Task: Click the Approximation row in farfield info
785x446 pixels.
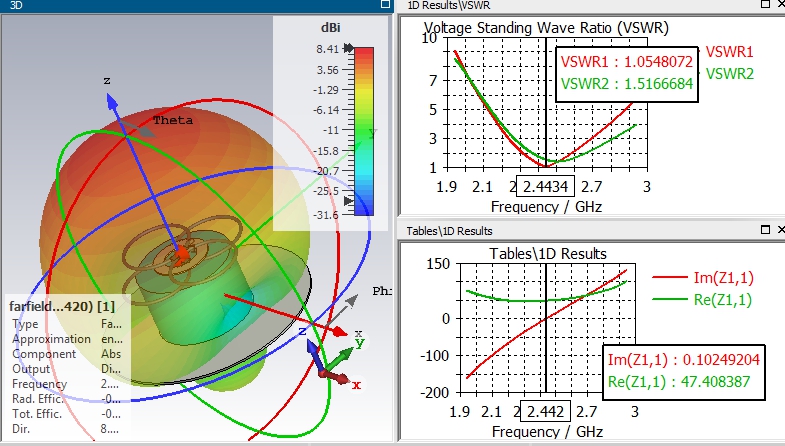Action: [67, 339]
